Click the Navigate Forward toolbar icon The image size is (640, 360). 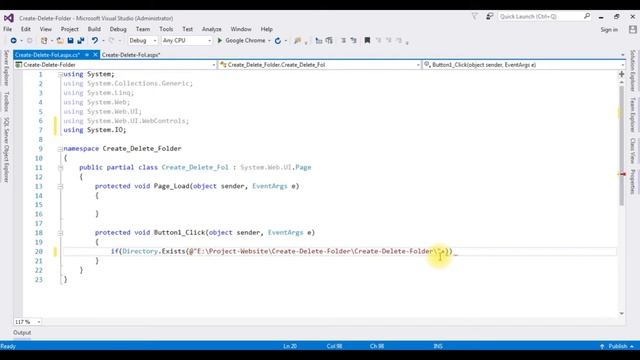[29, 40]
